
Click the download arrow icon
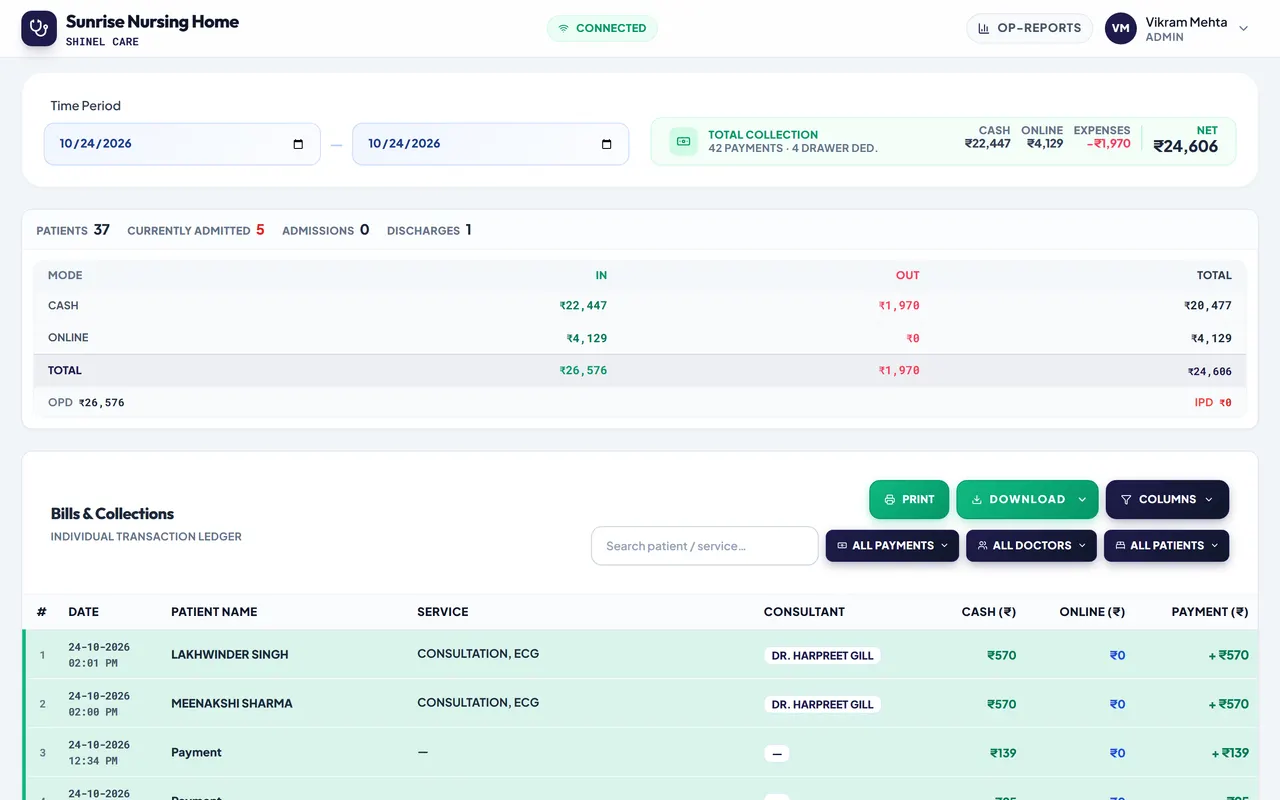977,499
